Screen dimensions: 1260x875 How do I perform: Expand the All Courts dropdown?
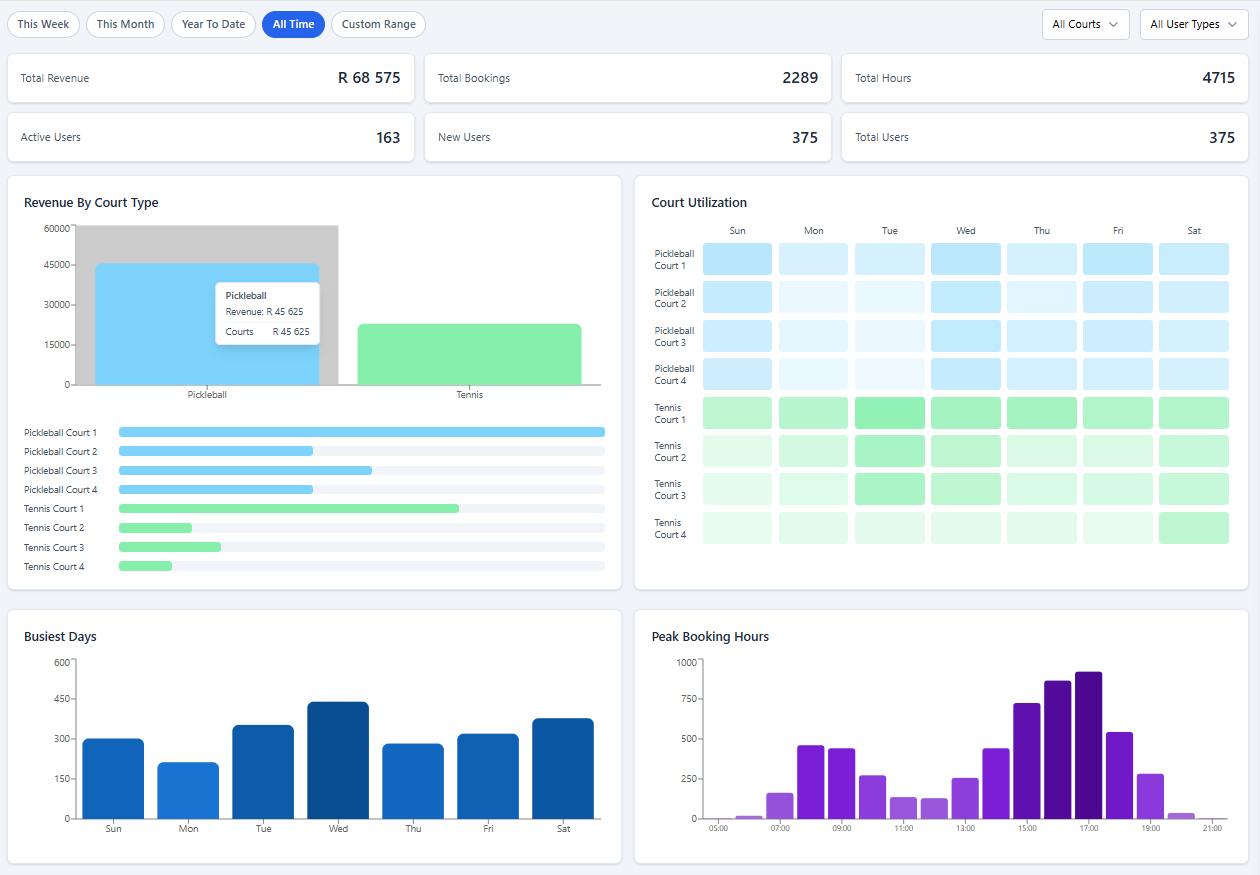pyautogui.click(x=1085, y=24)
